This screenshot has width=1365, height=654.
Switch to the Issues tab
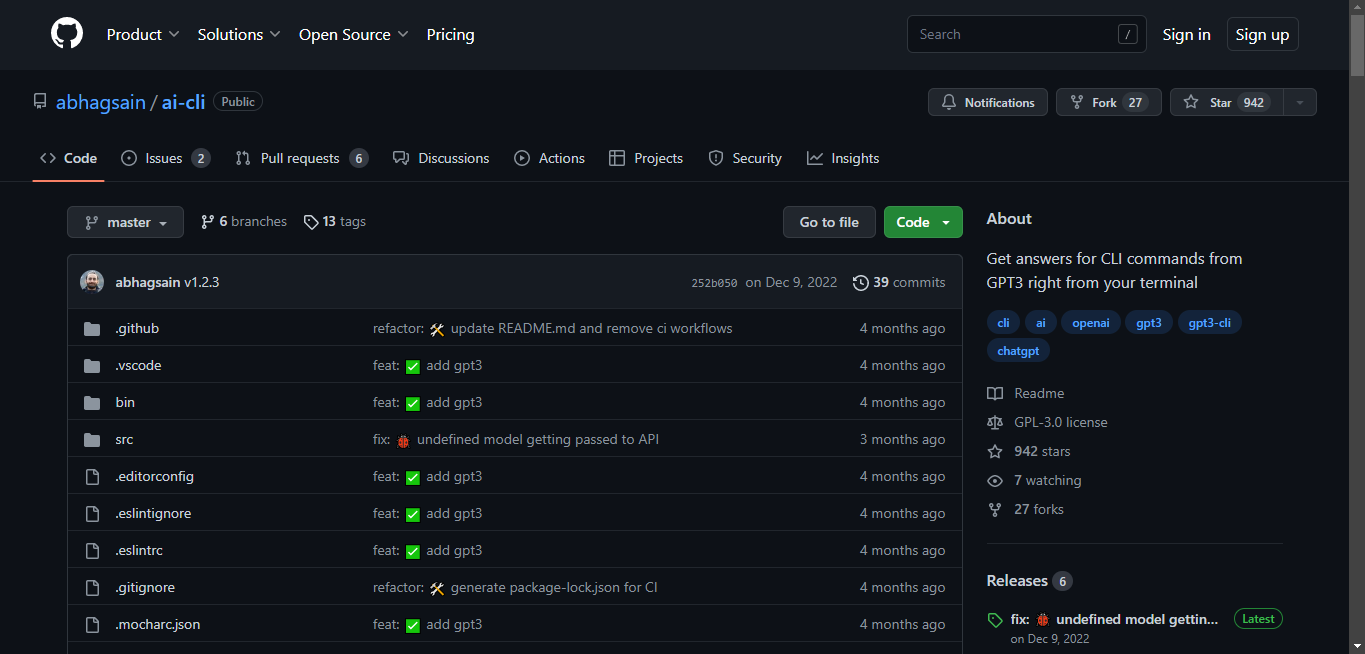(165, 158)
